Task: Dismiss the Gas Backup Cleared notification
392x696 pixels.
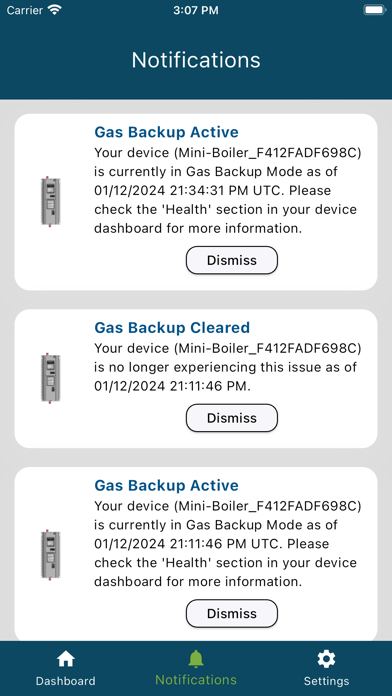Action: [232, 418]
